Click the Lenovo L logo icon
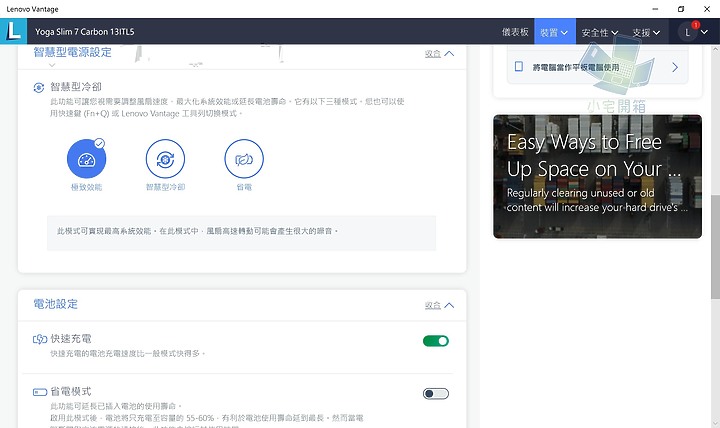 [13, 31]
